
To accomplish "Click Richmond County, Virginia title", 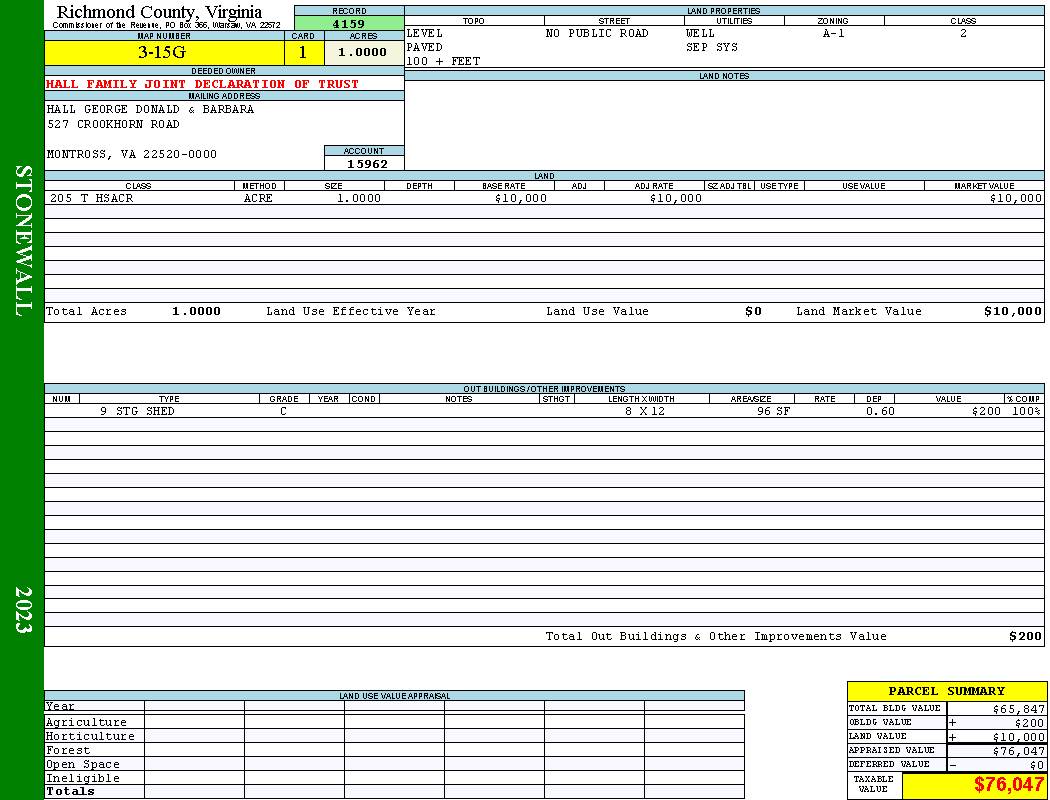I will pyautogui.click(x=159, y=12).
